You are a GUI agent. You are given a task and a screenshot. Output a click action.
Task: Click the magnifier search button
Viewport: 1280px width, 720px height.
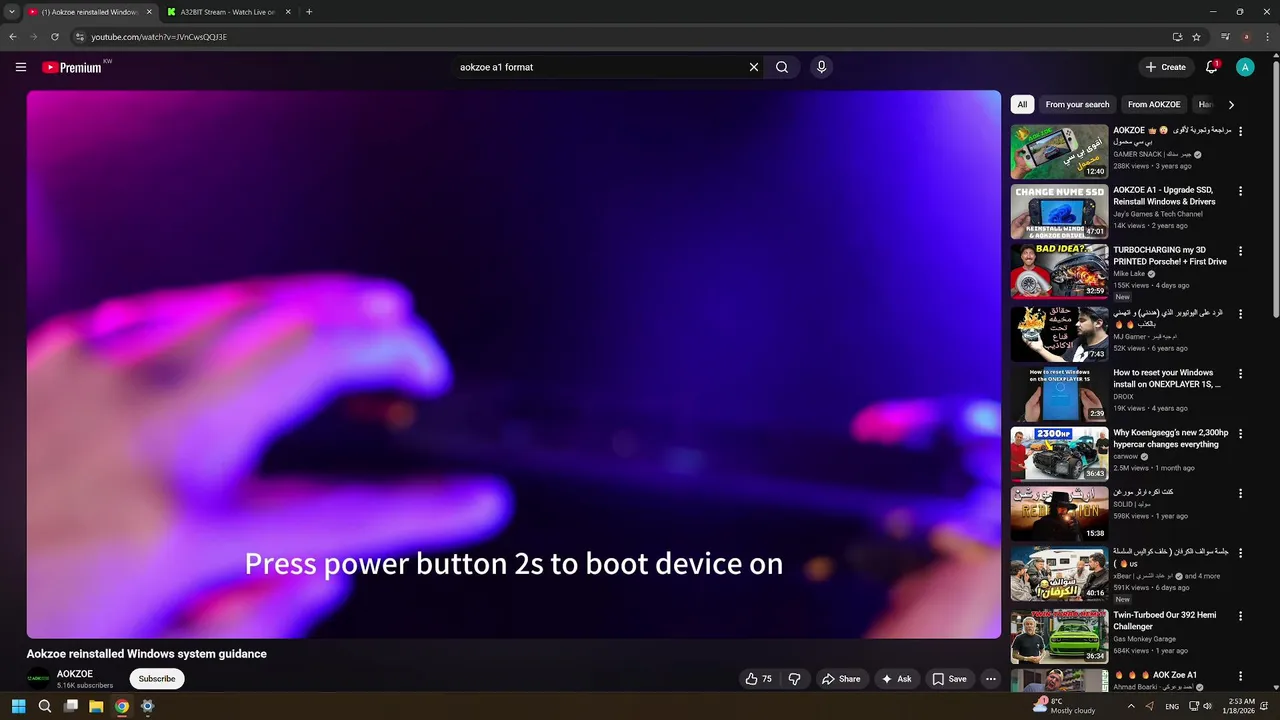coord(782,67)
